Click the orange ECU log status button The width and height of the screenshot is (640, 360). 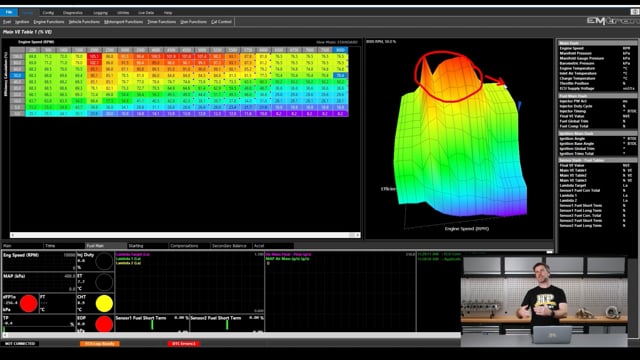[100, 344]
